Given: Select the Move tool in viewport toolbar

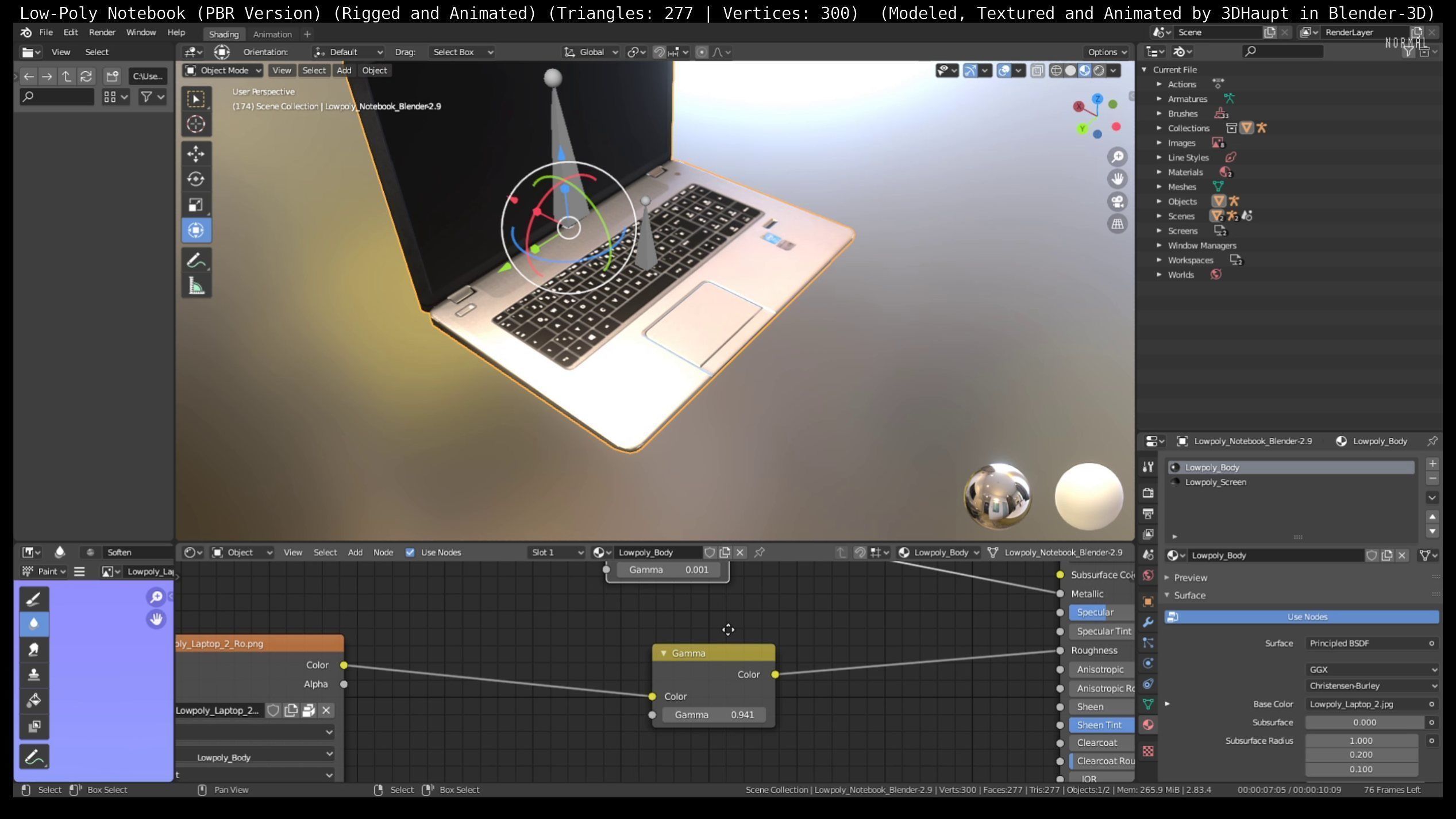Looking at the screenshot, I should [x=195, y=153].
